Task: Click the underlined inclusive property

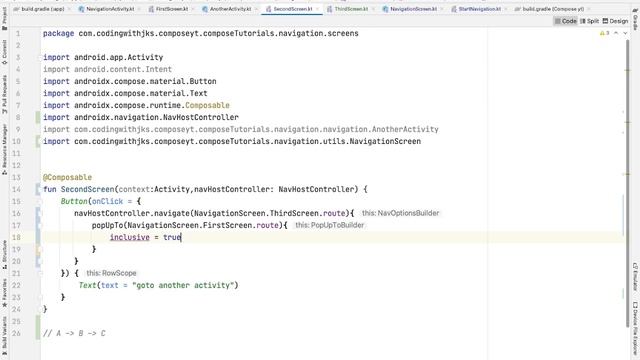Action: click(x=129, y=237)
